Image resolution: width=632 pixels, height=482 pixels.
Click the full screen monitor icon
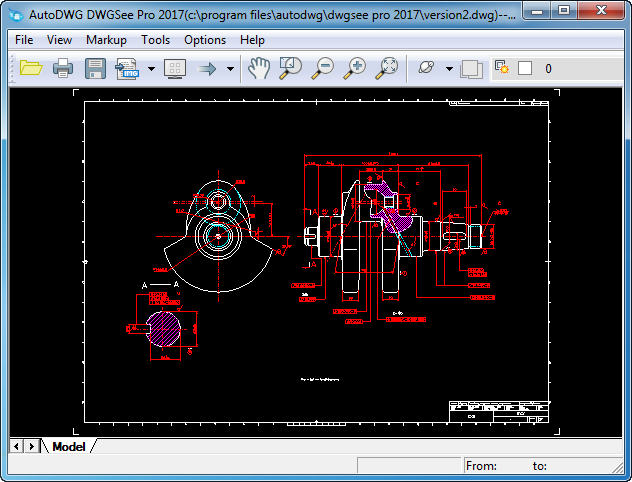pyautogui.click(x=174, y=68)
